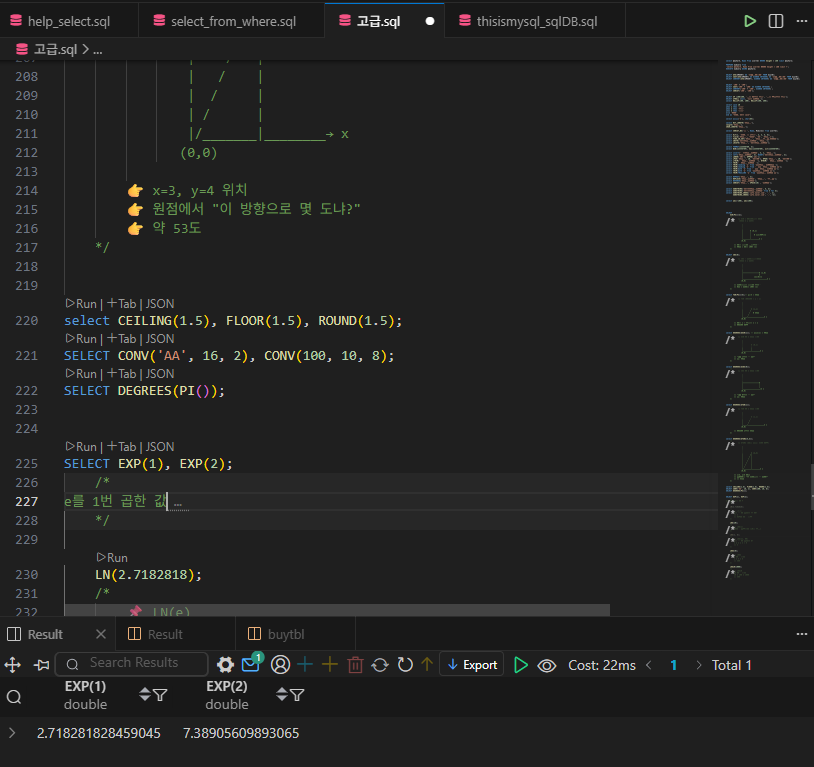This screenshot has height=767, width=814.
Task: Focus the Search Results input field
Action: (132, 663)
